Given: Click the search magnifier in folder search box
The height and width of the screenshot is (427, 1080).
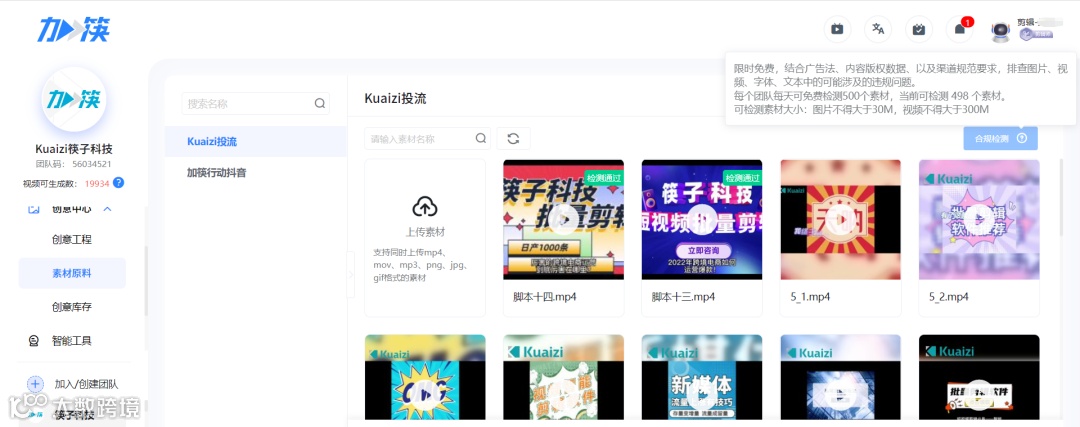Looking at the screenshot, I should (x=320, y=103).
